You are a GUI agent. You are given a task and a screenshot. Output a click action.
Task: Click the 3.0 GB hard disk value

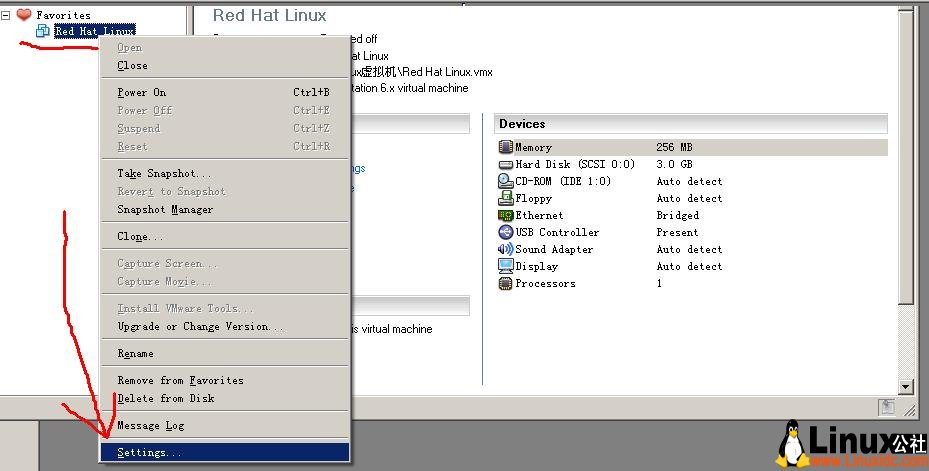point(674,164)
